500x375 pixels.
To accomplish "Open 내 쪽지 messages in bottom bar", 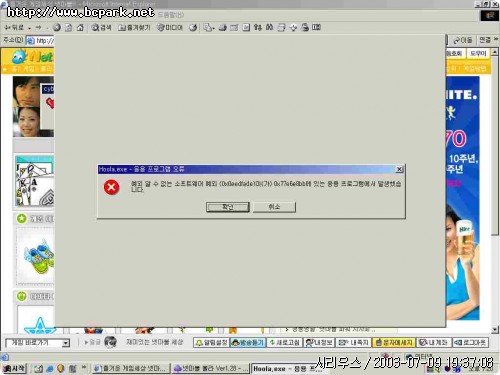I will coord(353,342).
